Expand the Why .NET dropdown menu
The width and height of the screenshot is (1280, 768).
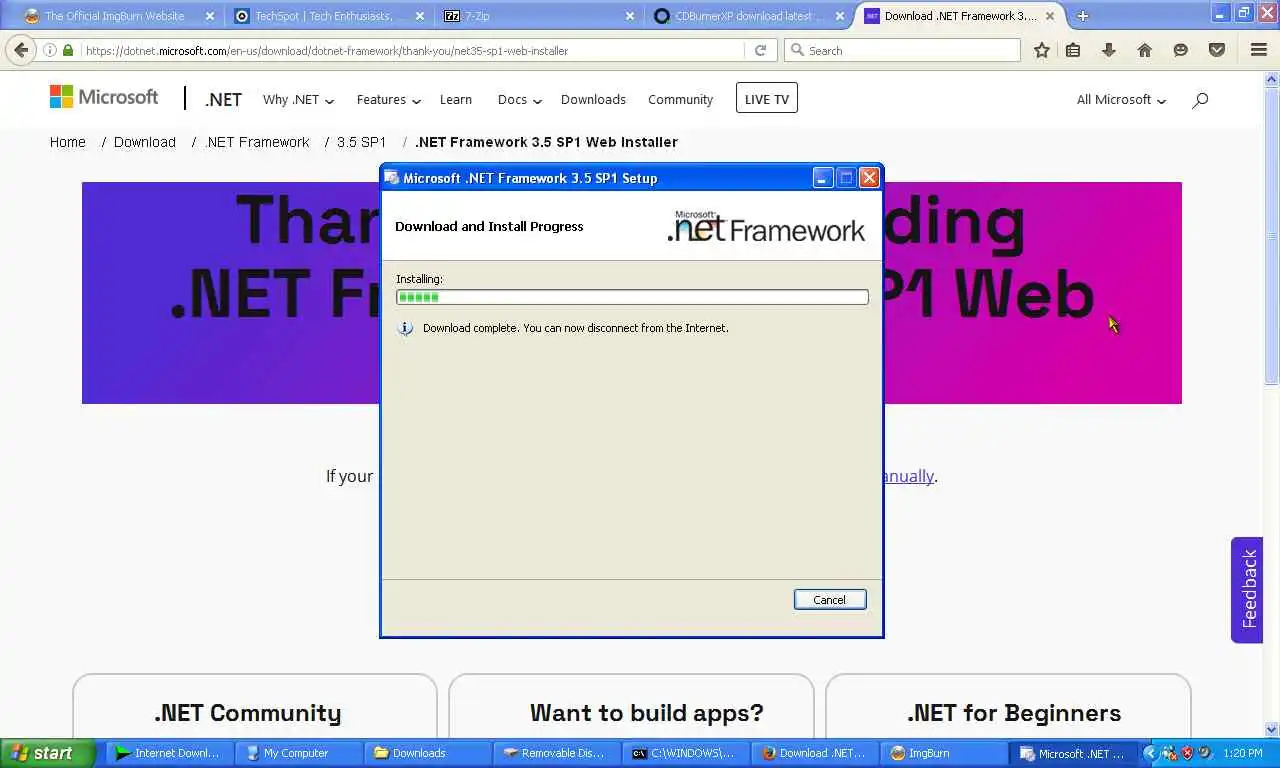coord(298,99)
